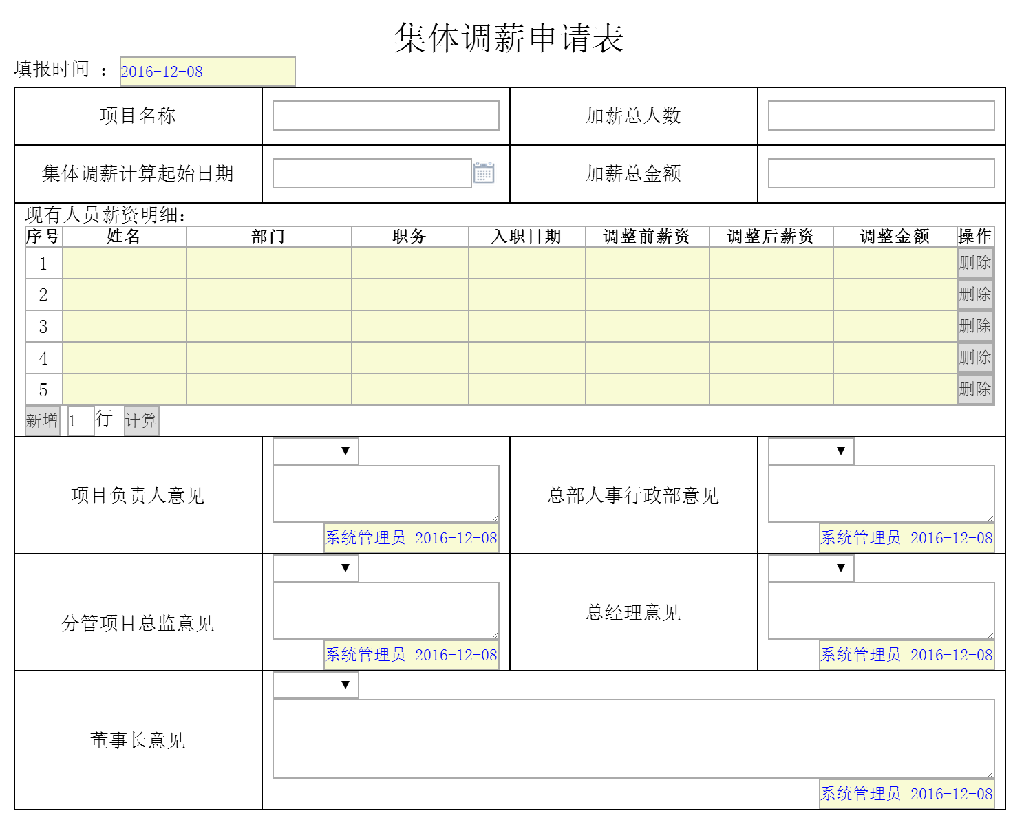Delete row 2 with its 删除 button
The width and height of the screenshot is (1024, 833).
coord(975,294)
